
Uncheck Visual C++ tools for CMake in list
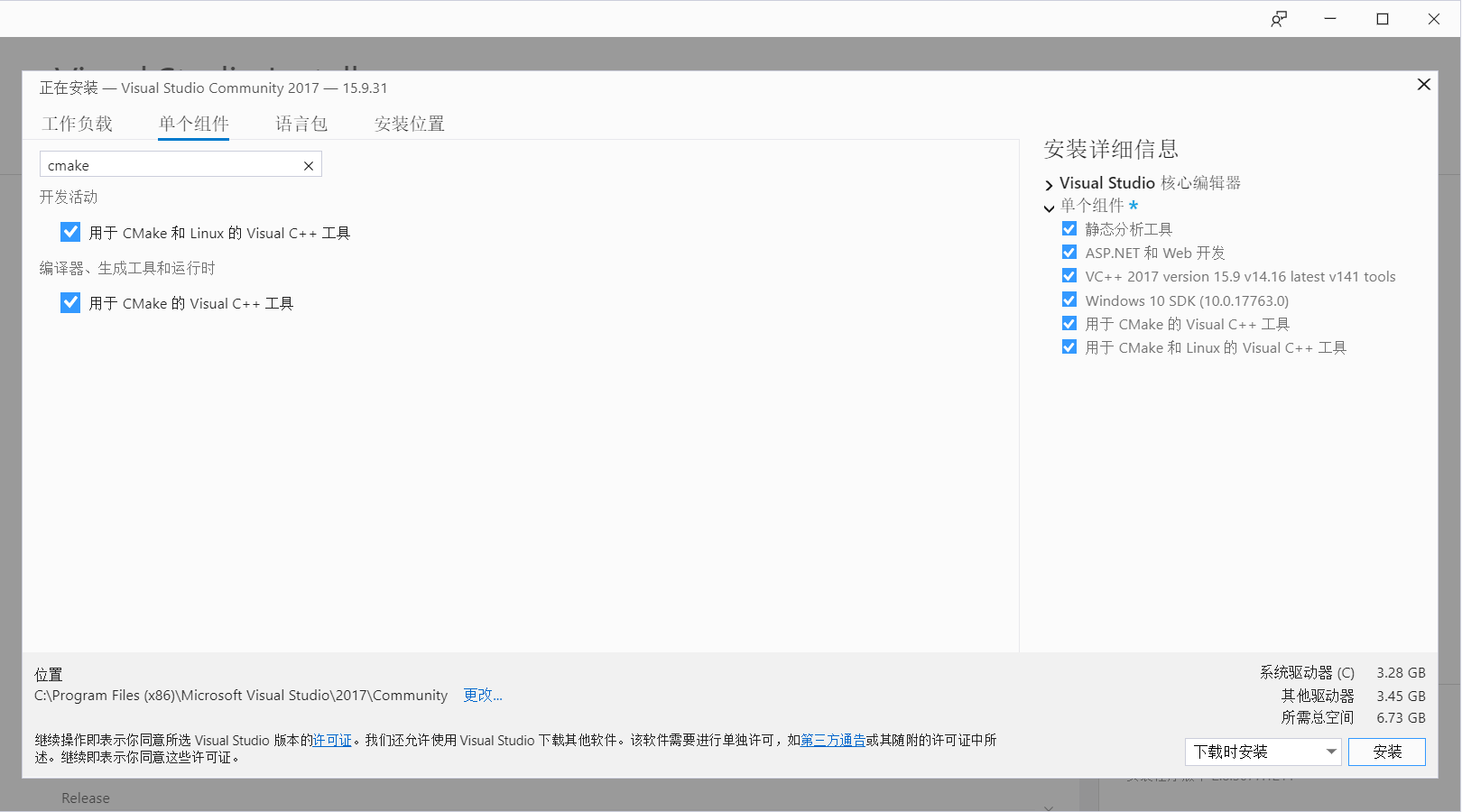pos(70,302)
